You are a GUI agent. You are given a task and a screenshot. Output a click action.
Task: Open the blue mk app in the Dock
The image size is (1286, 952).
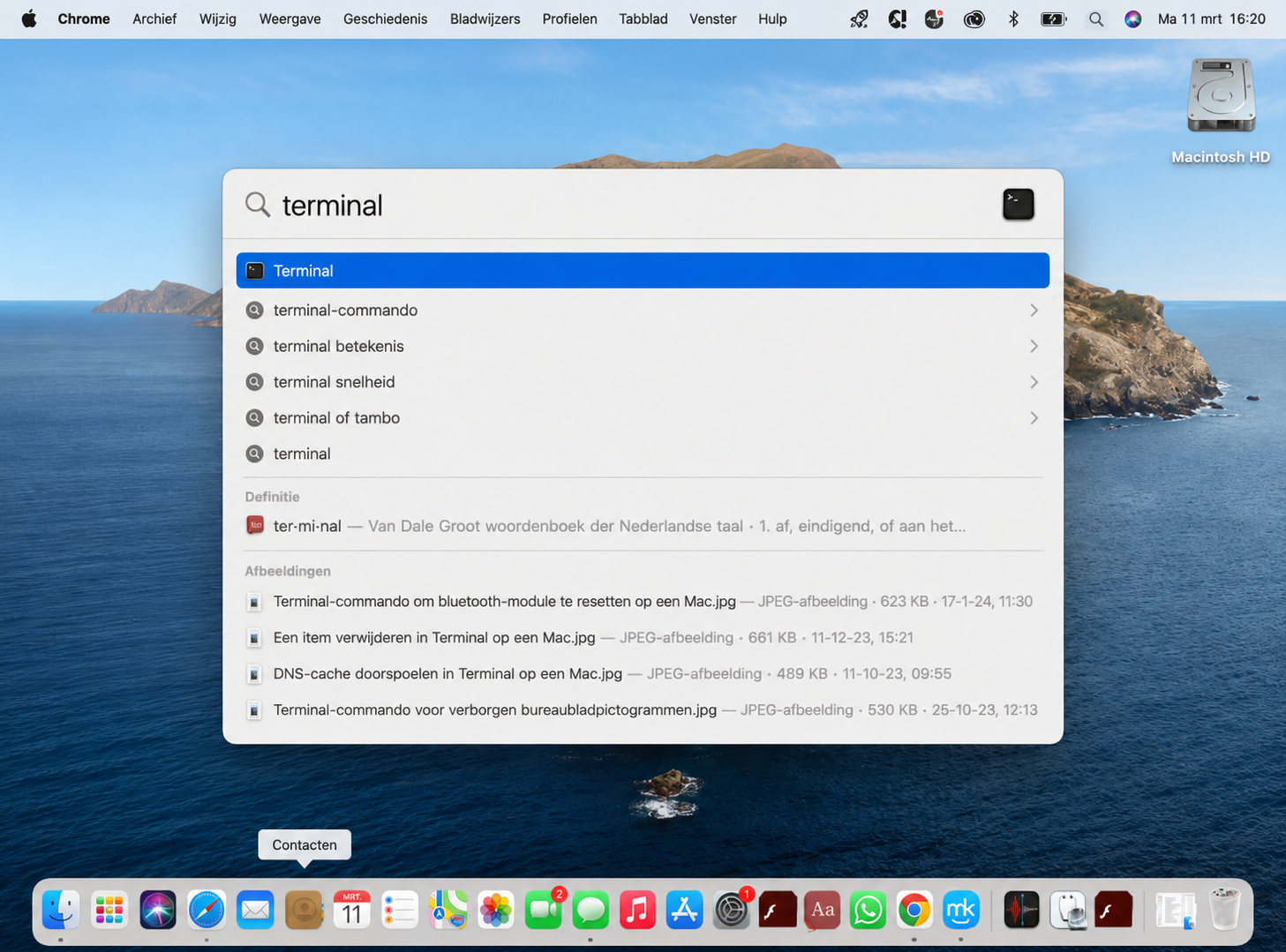click(x=960, y=910)
